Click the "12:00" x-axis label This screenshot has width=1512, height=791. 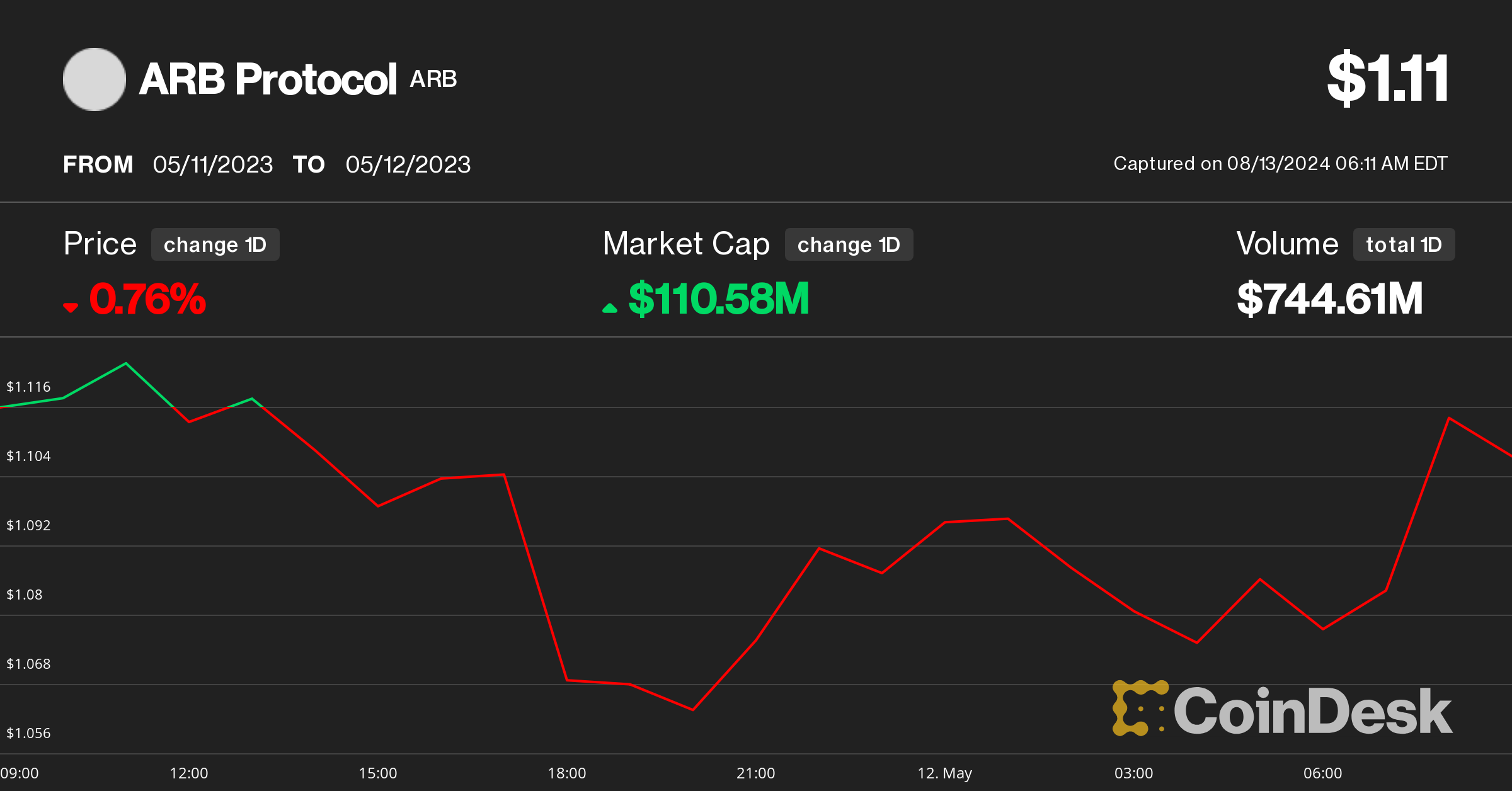click(x=189, y=773)
